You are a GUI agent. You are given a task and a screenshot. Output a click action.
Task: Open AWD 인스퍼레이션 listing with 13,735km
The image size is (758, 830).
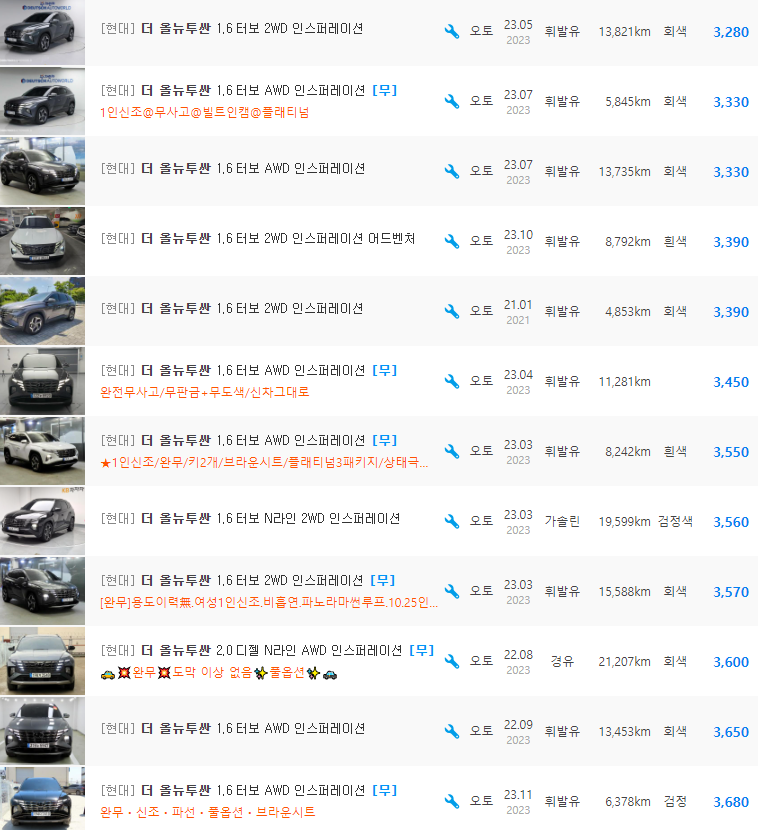point(233,168)
